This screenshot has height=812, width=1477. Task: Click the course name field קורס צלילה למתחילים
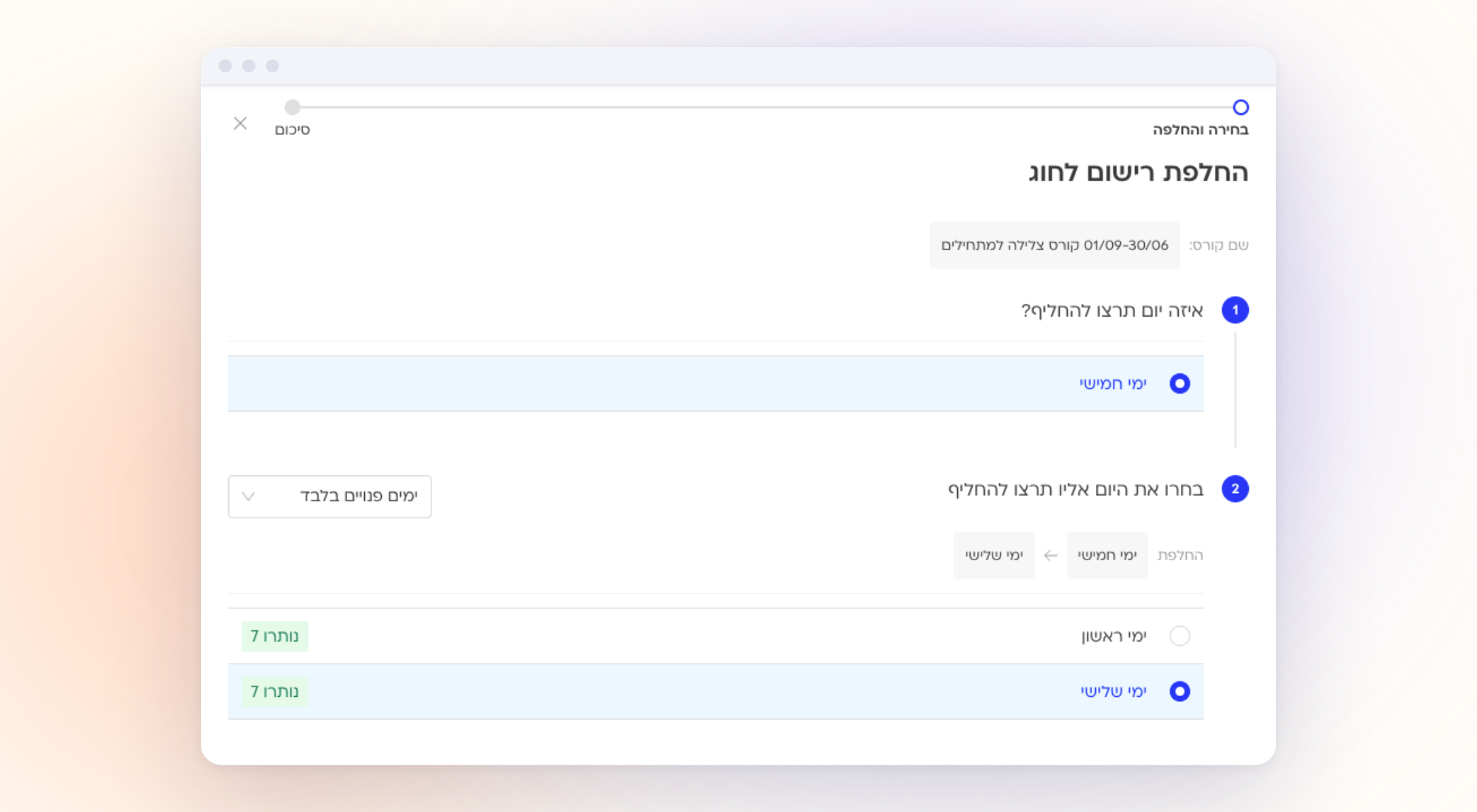click(x=1055, y=245)
